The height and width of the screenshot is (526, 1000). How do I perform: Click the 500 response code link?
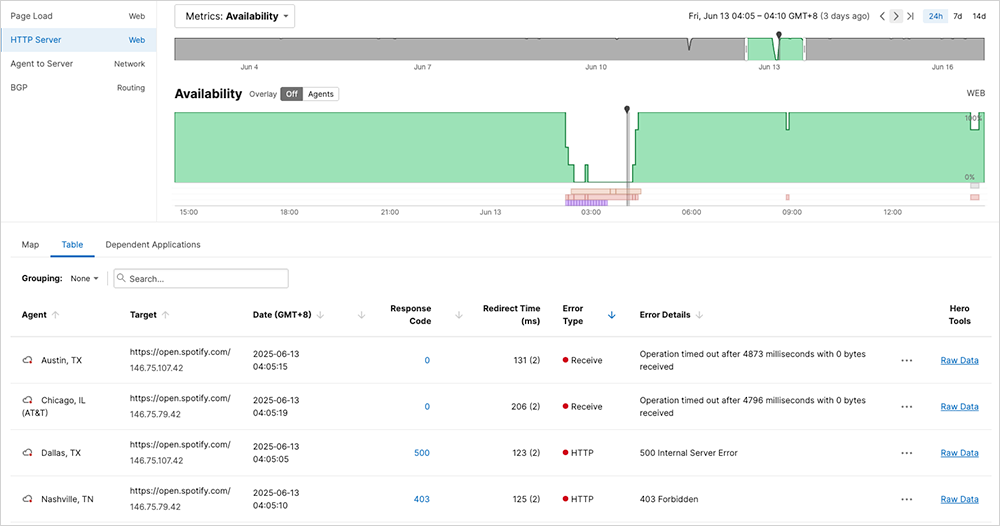(421, 453)
